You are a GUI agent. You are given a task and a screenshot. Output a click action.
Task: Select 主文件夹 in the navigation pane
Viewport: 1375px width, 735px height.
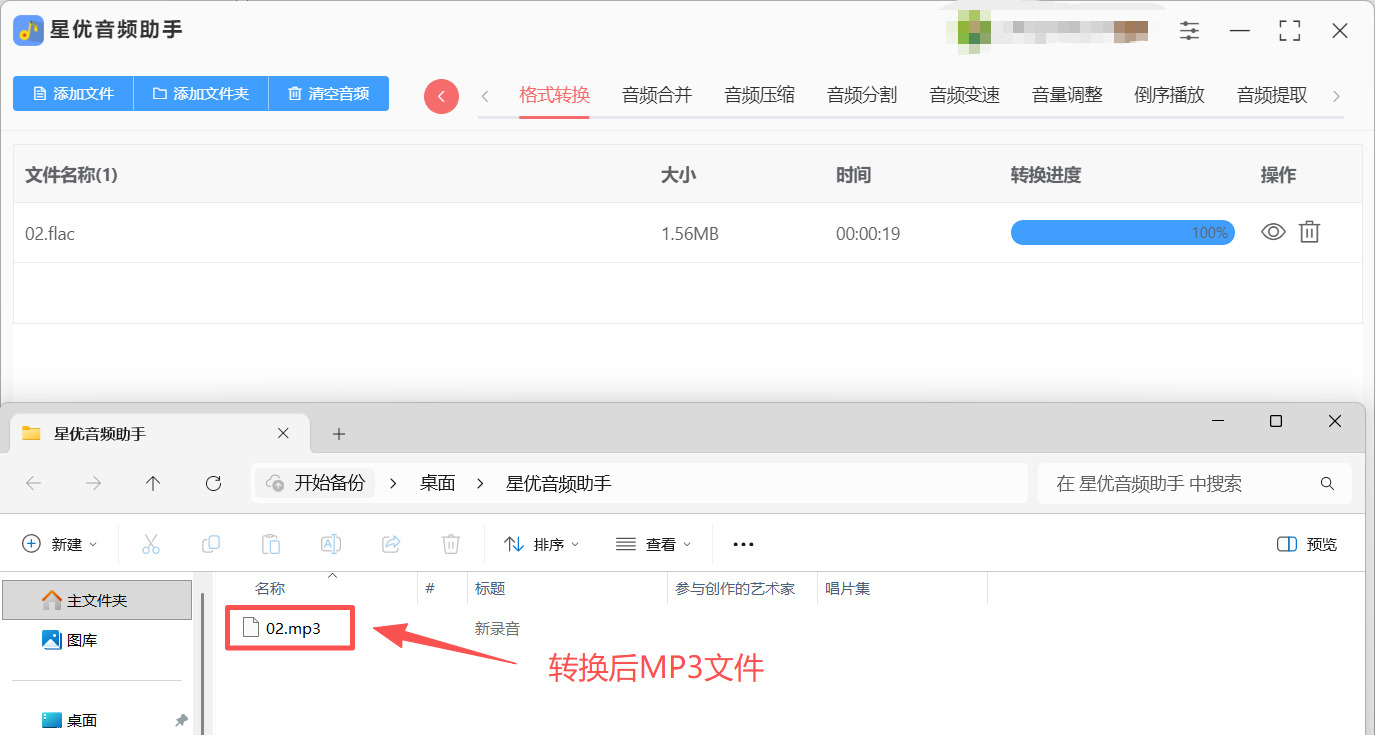[x=97, y=600]
